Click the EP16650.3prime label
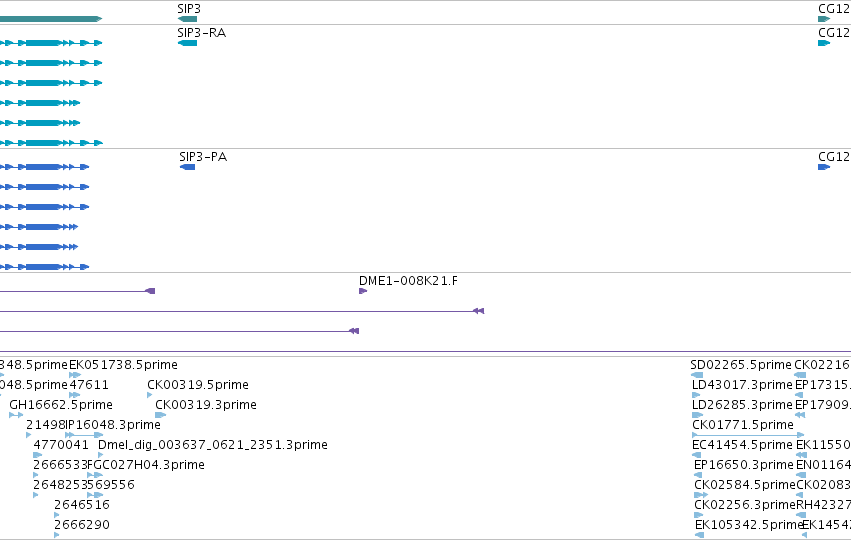This screenshot has height=540, width=851. [x=744, y=465]
